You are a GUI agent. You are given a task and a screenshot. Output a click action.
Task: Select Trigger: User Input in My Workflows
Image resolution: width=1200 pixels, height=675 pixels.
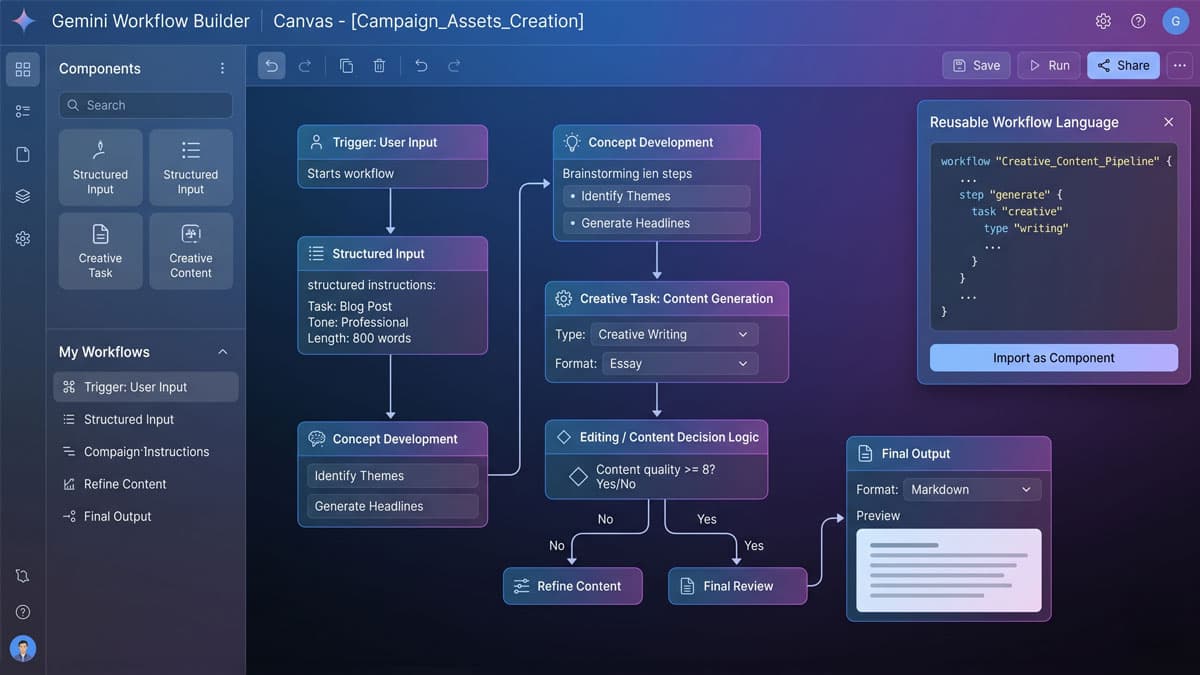click(146, 387)
